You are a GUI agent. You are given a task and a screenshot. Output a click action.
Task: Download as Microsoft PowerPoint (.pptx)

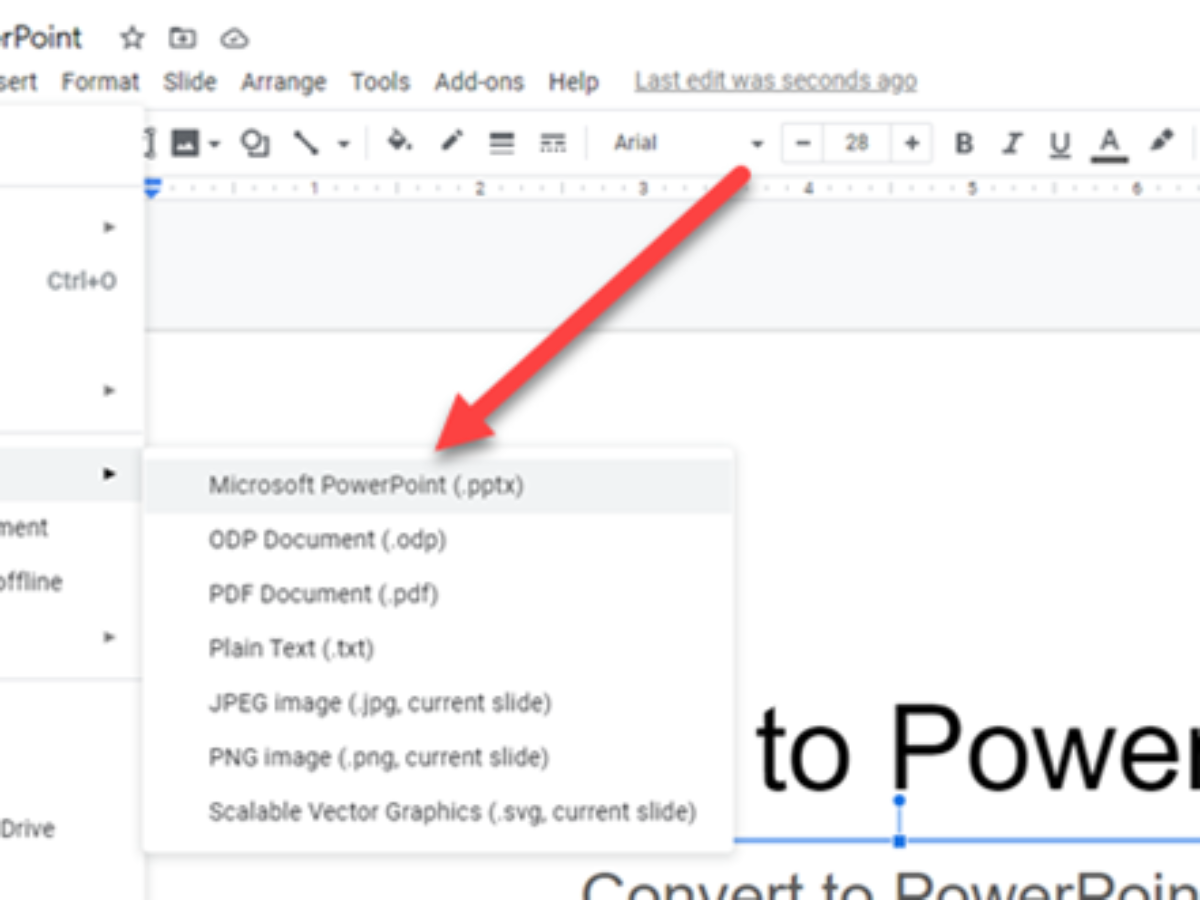click(x=439, y=485)
